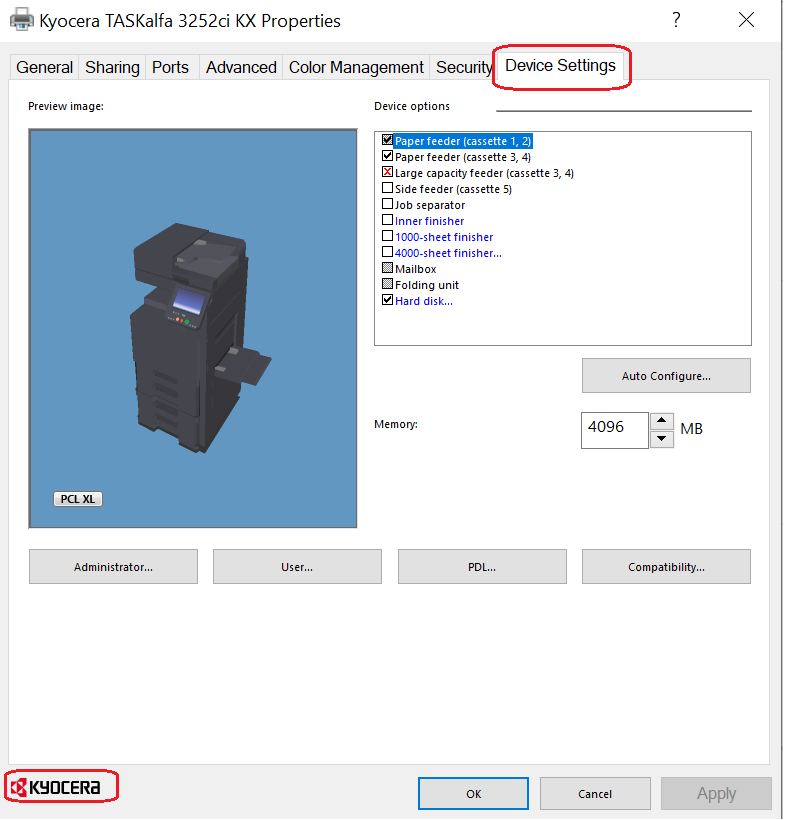786x820 pixels.
Task: Decrease memory with the down arrow
Action: pos(662,439)
